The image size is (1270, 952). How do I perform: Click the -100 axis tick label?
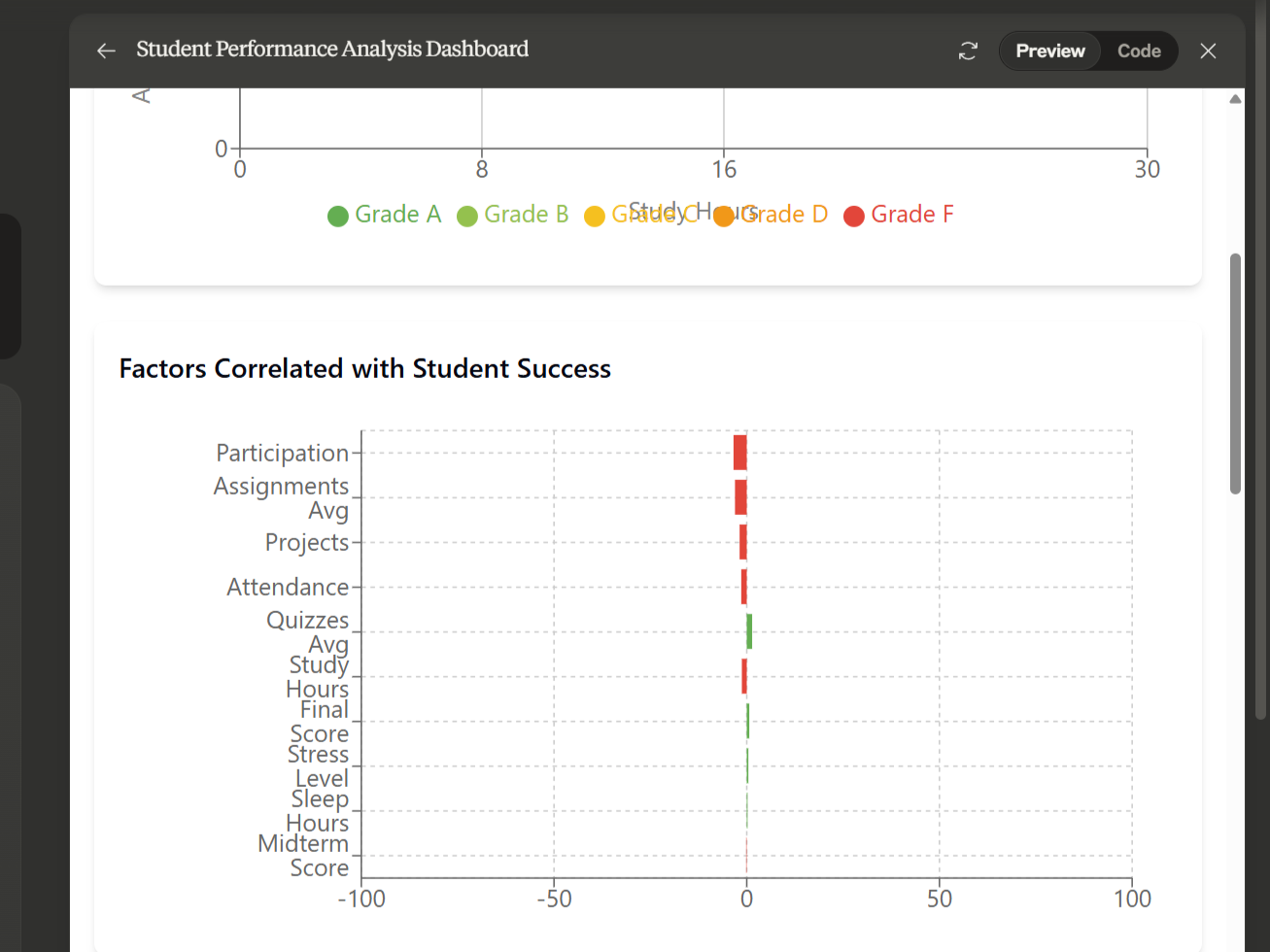click(361, 899)
